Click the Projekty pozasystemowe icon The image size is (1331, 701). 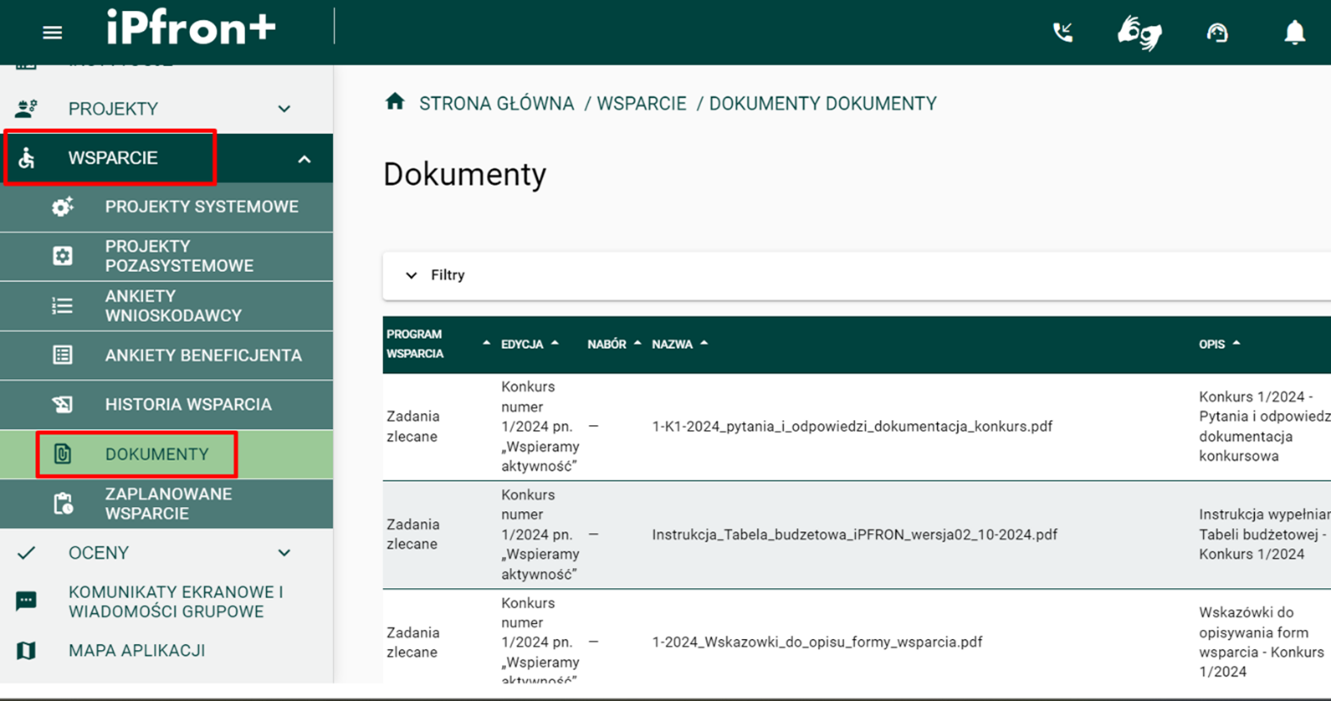tap(62, 256)
